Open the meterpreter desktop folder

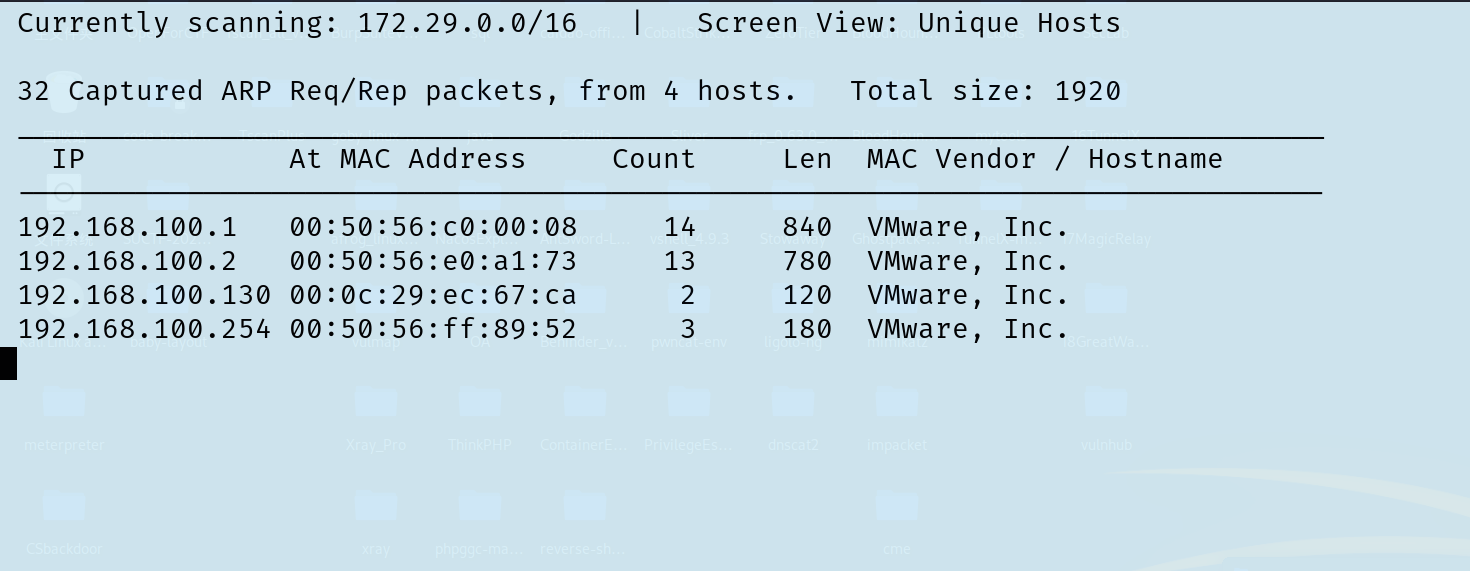point(64,415)
